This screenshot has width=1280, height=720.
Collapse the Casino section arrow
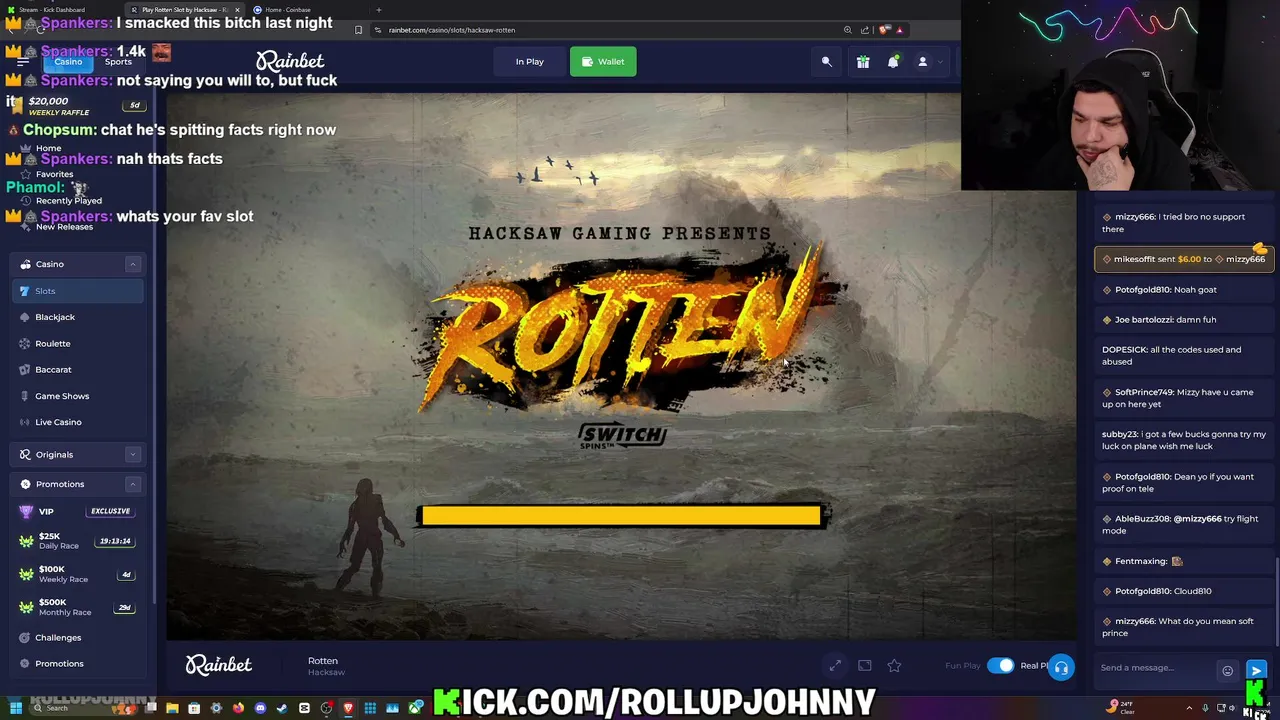point(132,264)
